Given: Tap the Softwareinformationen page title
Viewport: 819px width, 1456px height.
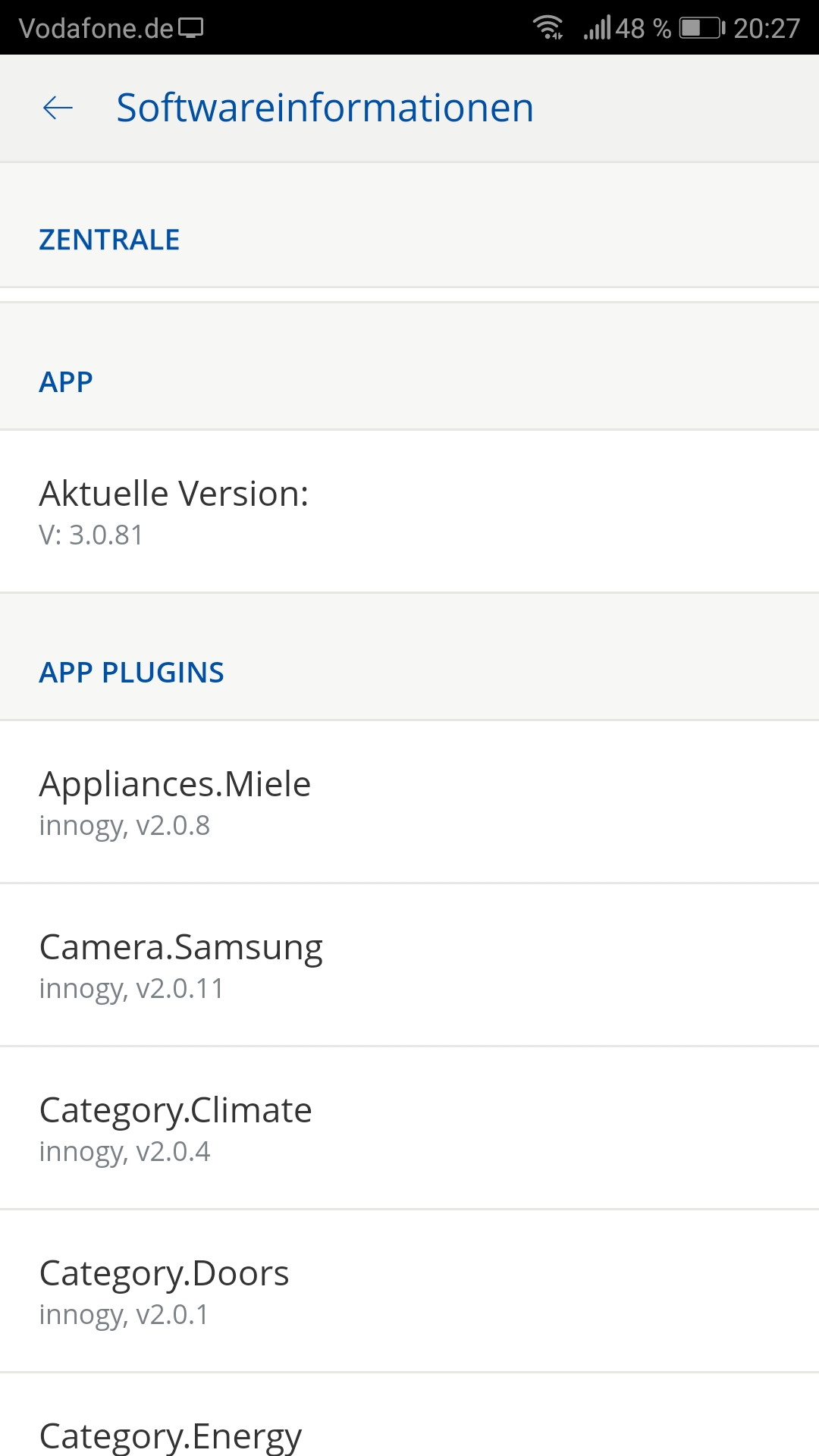Looking at the screenshot, I should 325,108.
